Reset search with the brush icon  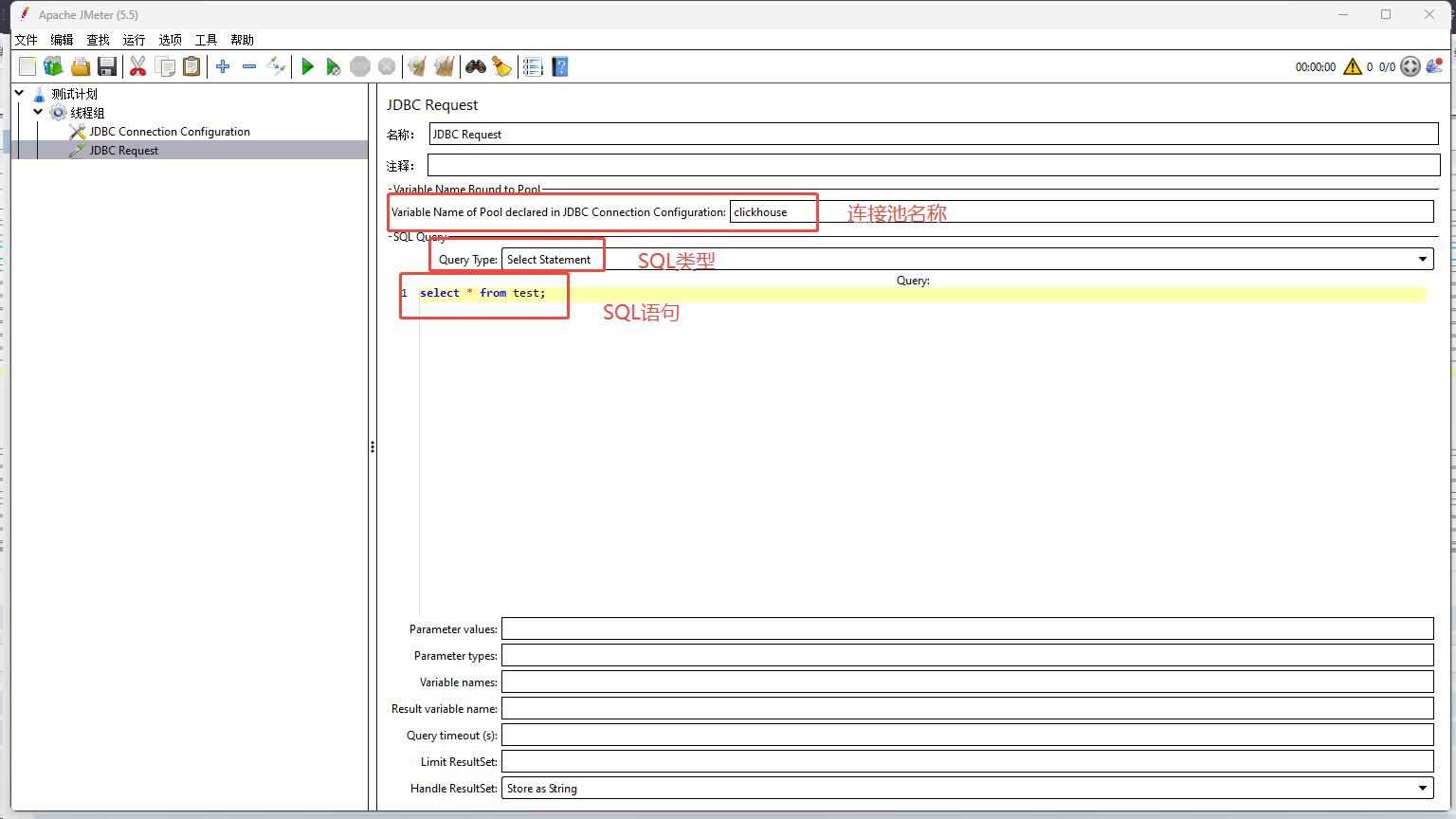pos(502,66)
